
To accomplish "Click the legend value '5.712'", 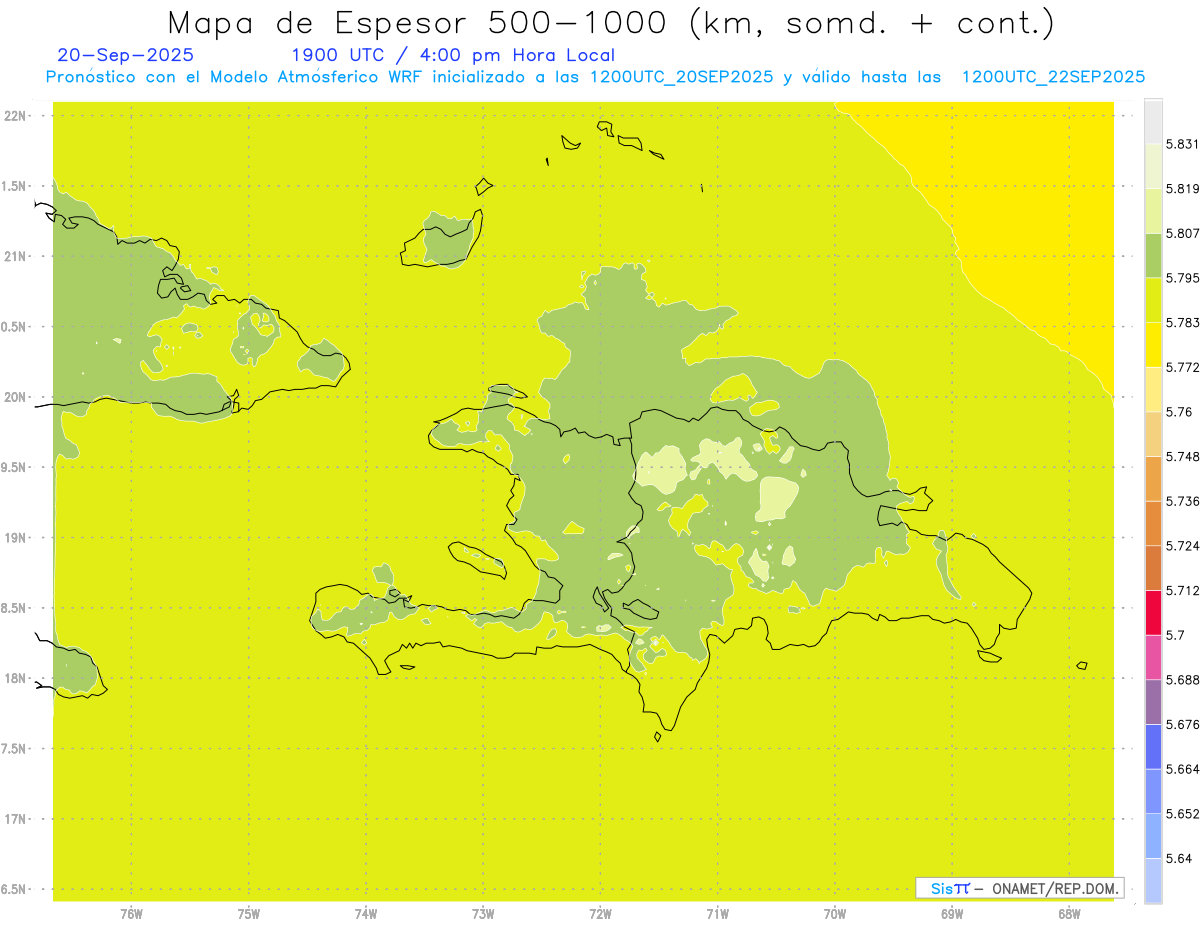I will [1183, 590].
